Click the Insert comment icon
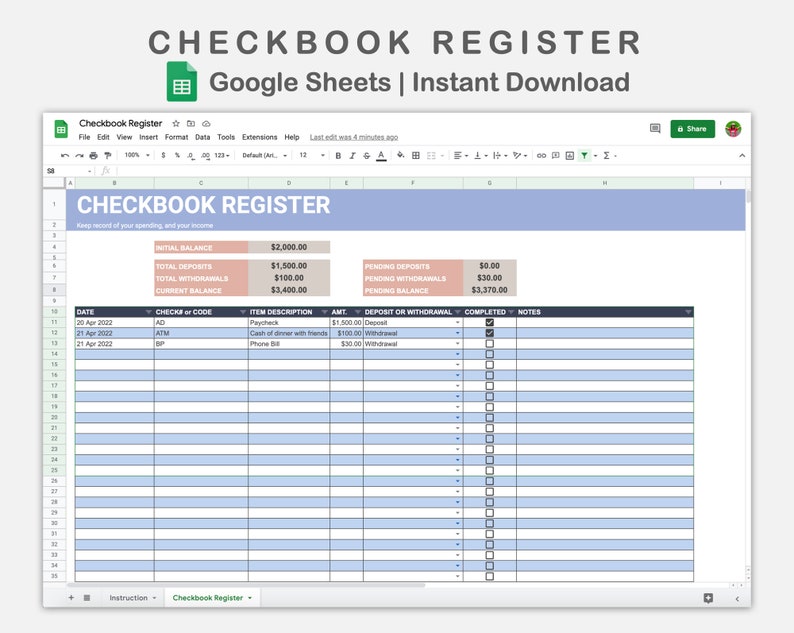Image resolution: width=794 pixels, height=633 pixels. coord(555,155)
